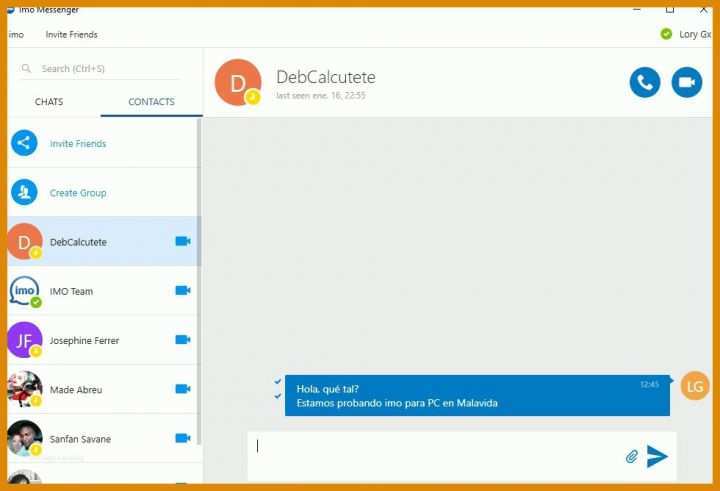Video call IMO Team from the contact list
Screen dimensions: 720x491
pyautogui.click(x=183, y=290)
